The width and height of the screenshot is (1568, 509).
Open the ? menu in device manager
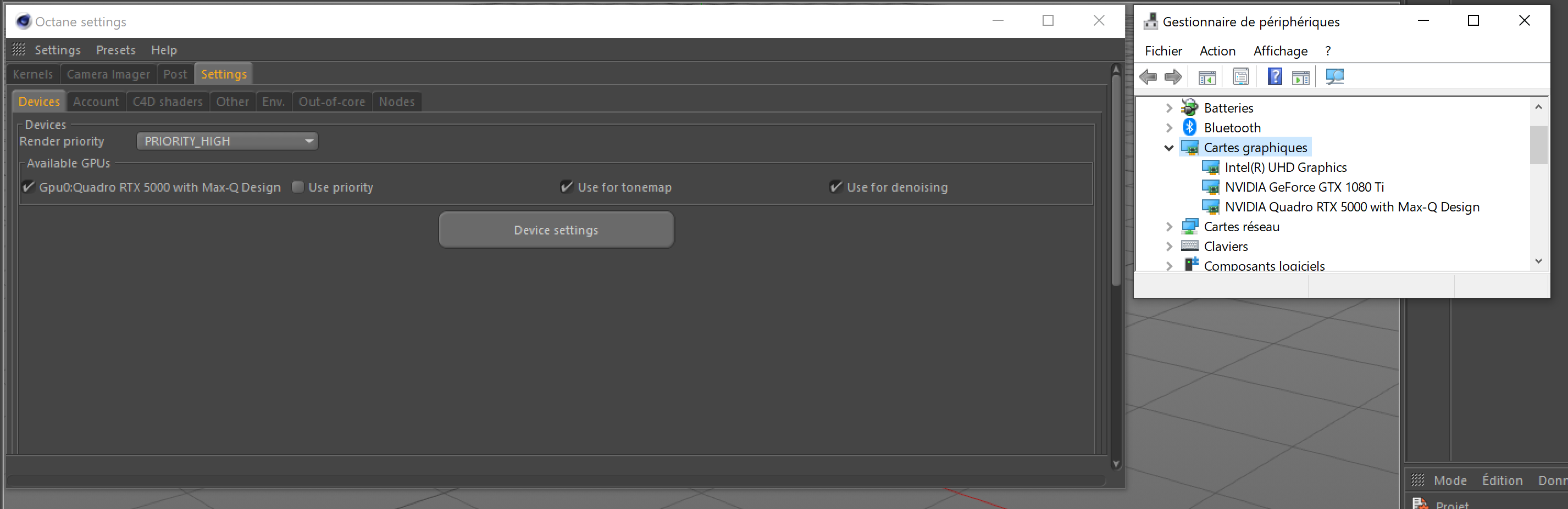(x=1328, y=51)
